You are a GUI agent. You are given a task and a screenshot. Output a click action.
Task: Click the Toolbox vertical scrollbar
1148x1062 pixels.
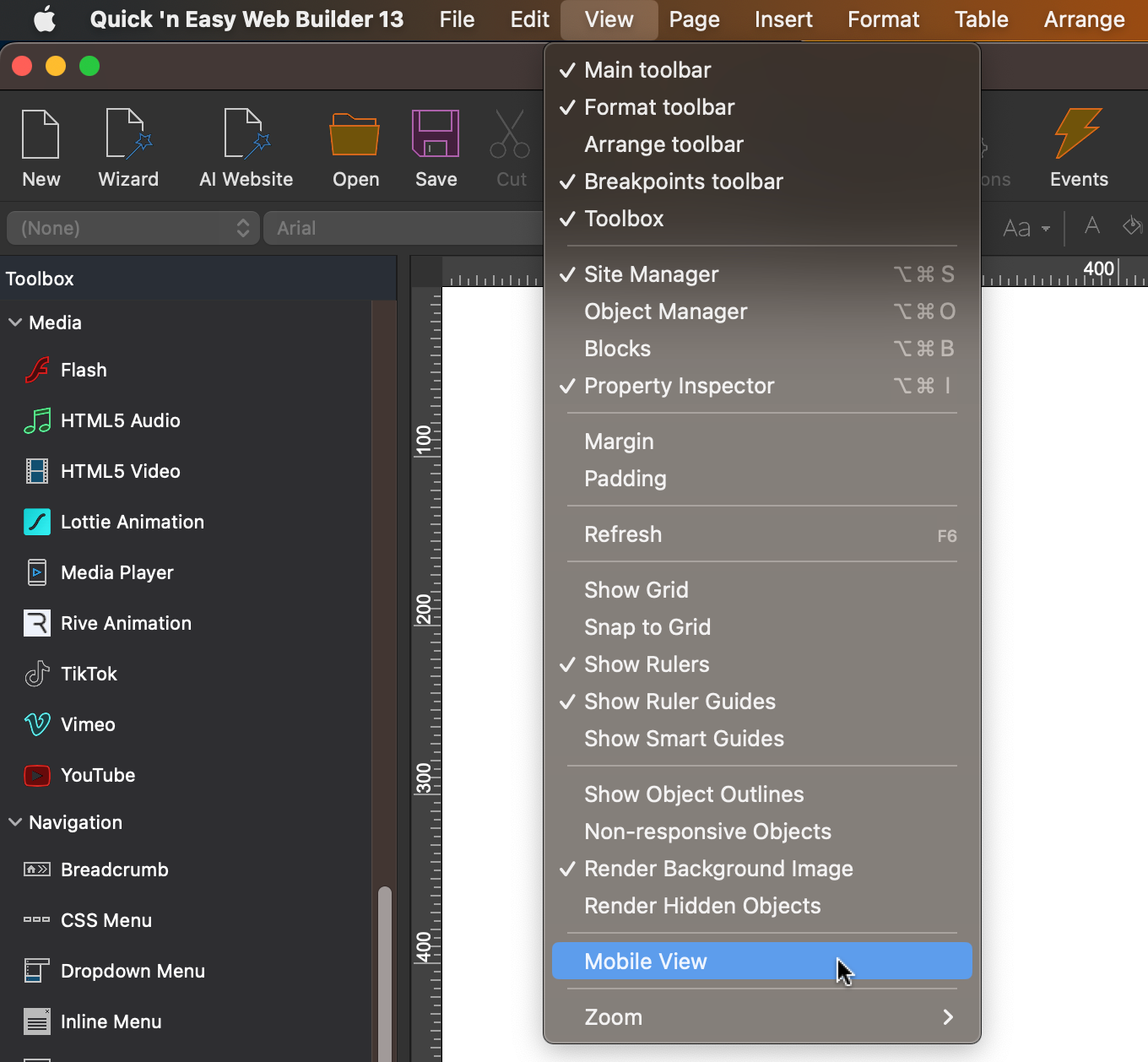pos(384,971)
